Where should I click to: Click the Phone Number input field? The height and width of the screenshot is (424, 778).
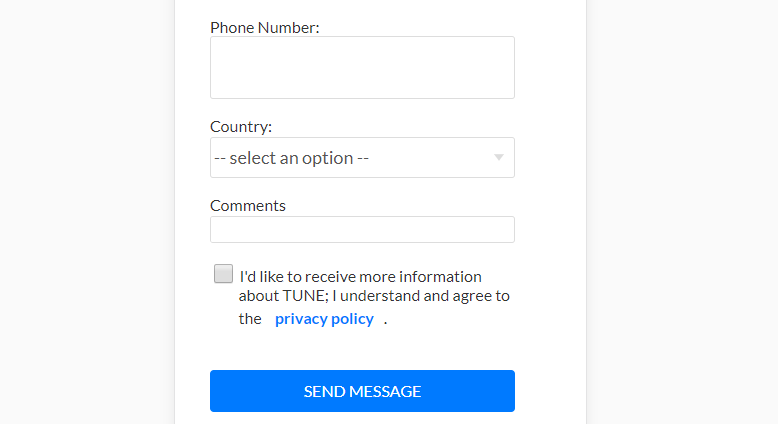(x=362, y=67)
